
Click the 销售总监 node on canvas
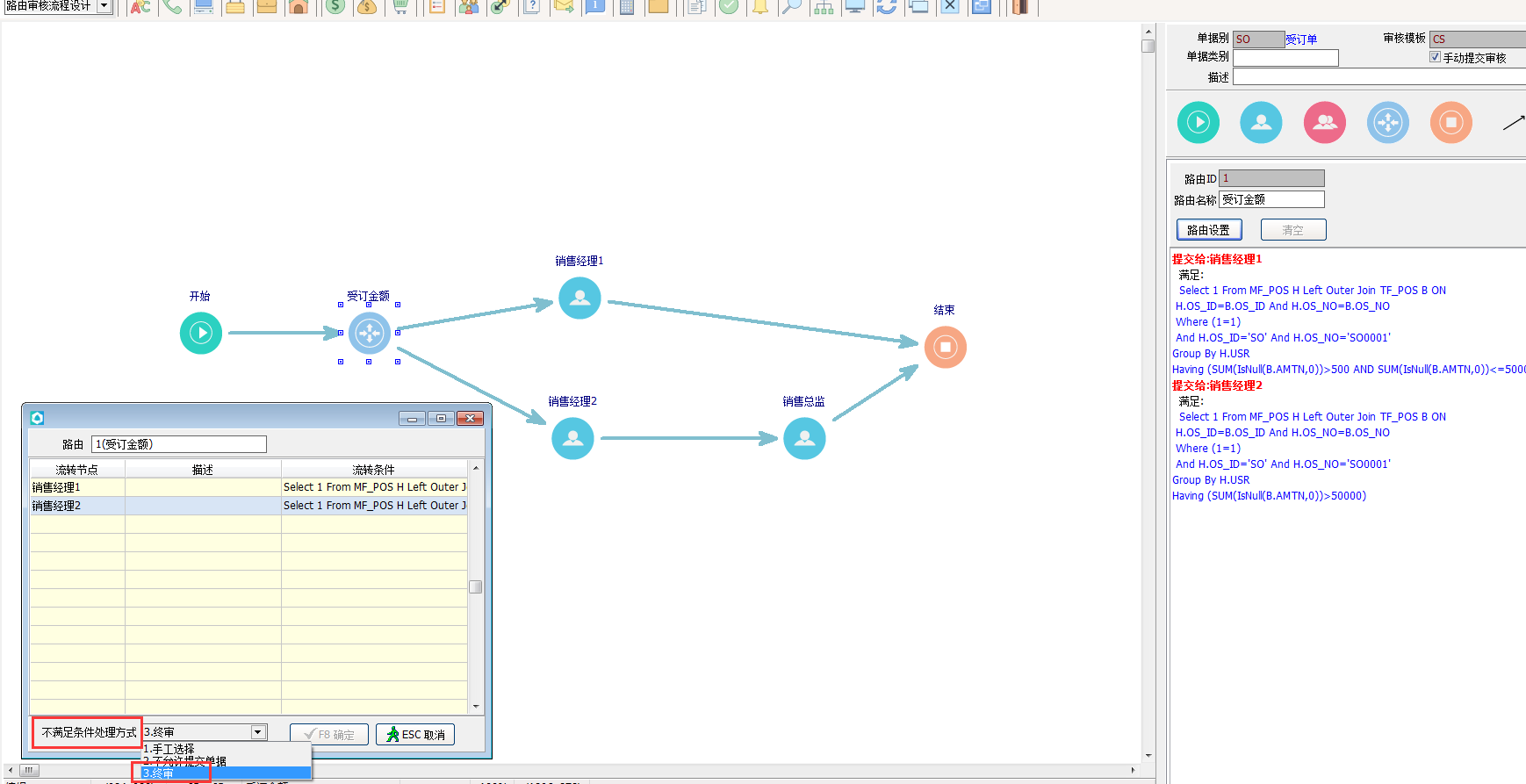pos(803,438)
